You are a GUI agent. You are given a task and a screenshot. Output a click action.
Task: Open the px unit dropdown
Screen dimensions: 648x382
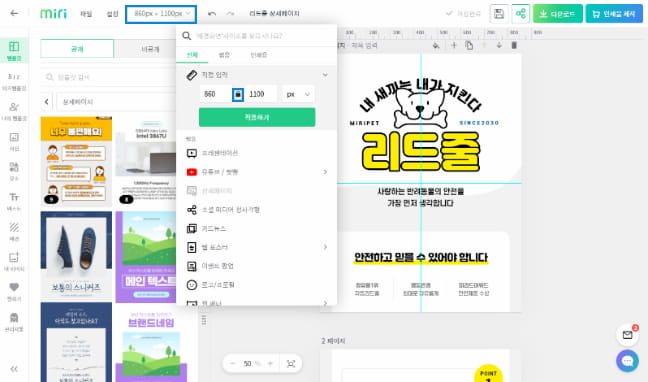(x=298, y=94)
